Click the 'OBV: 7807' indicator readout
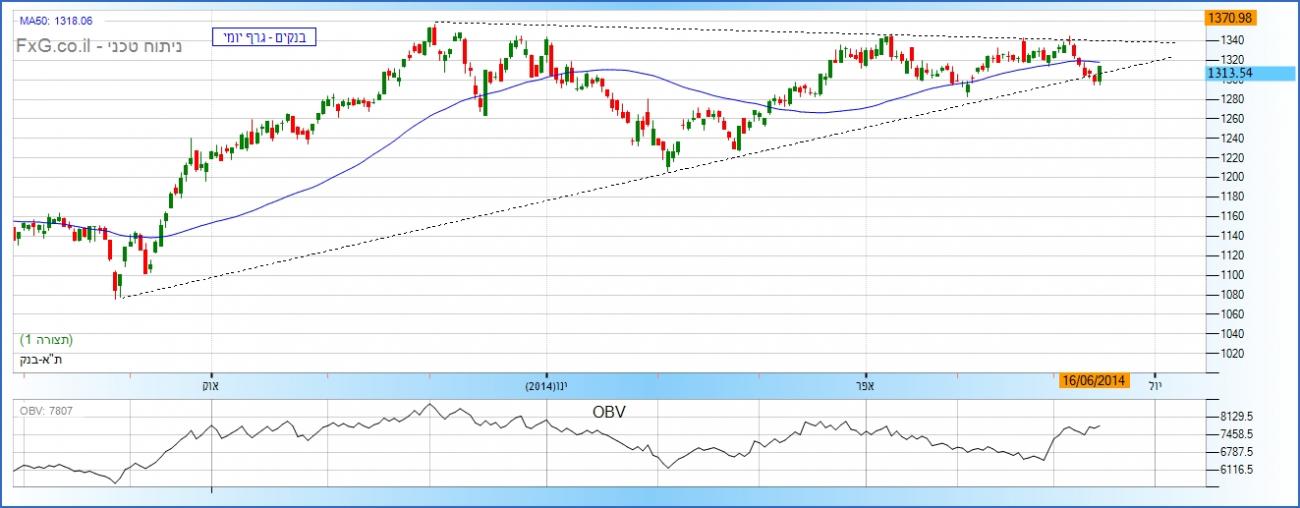This screenshot has width=1300, height=508. (45, 410)
